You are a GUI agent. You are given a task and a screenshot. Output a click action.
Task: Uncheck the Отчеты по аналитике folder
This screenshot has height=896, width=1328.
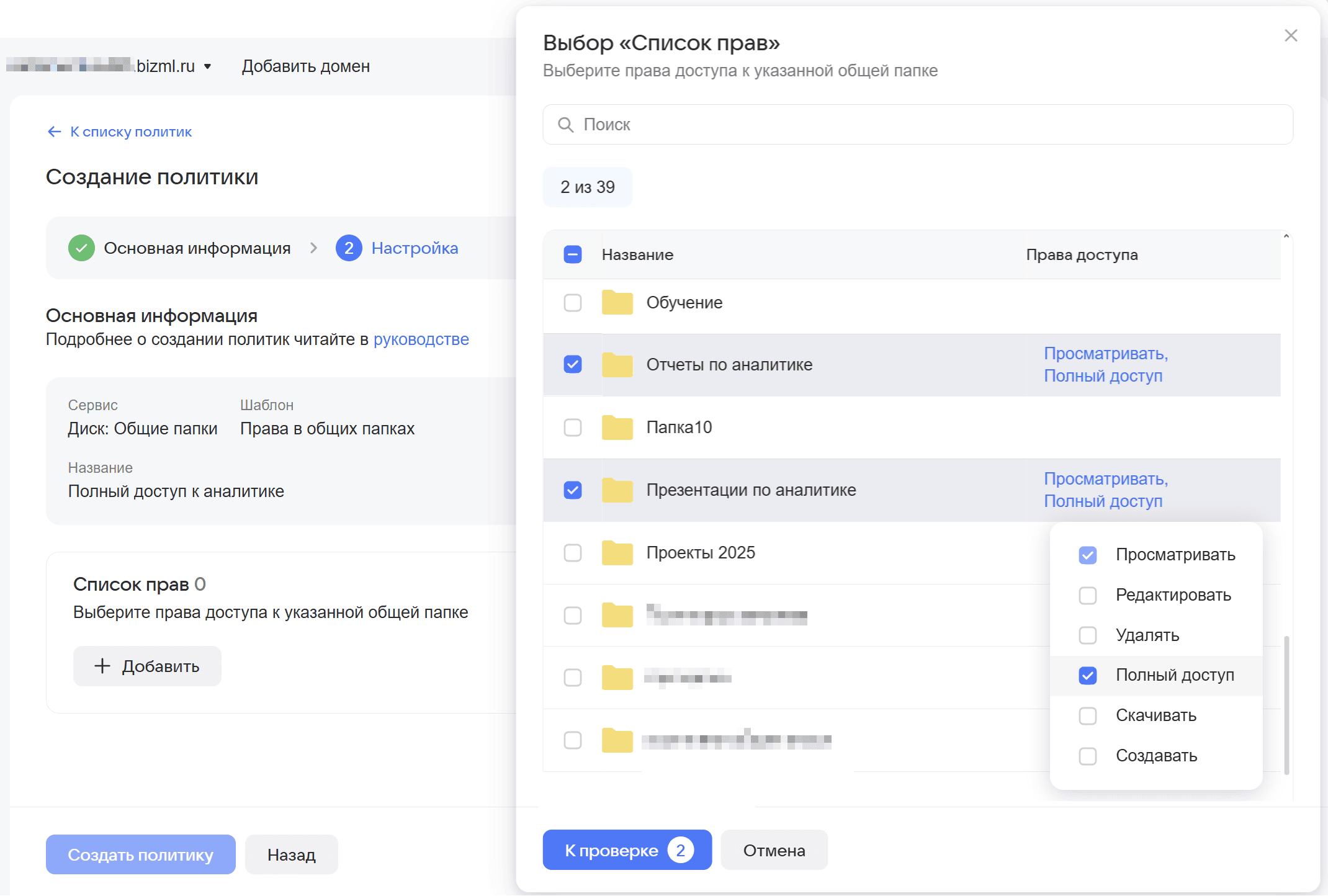pyautogui.click(x=573, y=364)
